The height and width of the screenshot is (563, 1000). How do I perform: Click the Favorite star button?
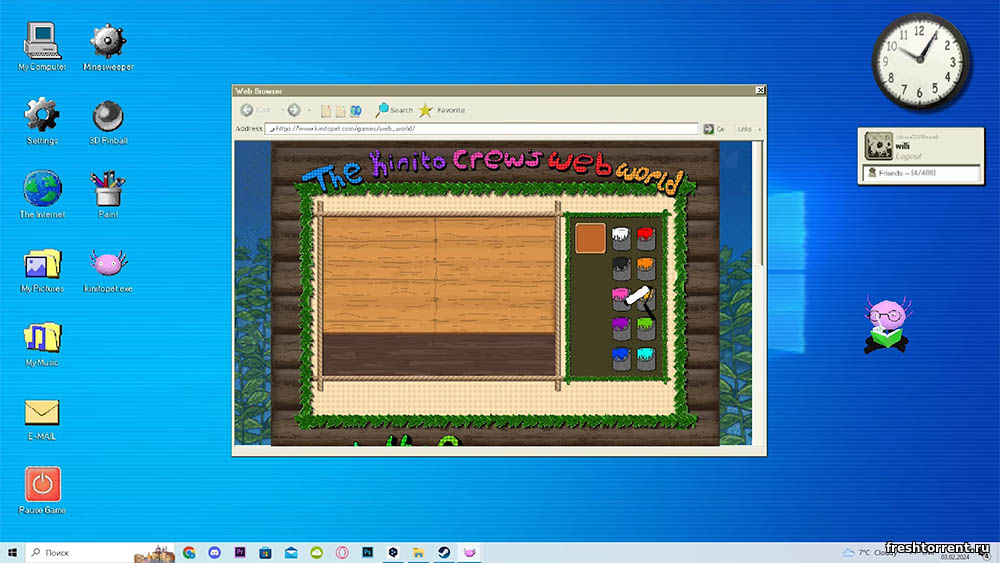[442, 110]
